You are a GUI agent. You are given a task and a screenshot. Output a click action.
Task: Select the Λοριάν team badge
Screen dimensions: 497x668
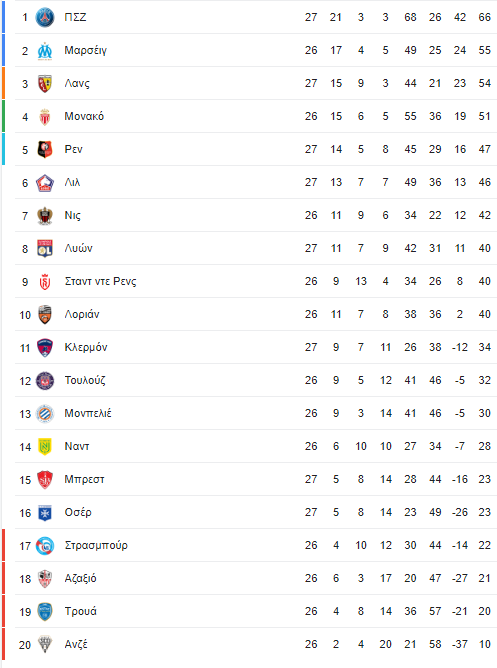tap(45, 315)
